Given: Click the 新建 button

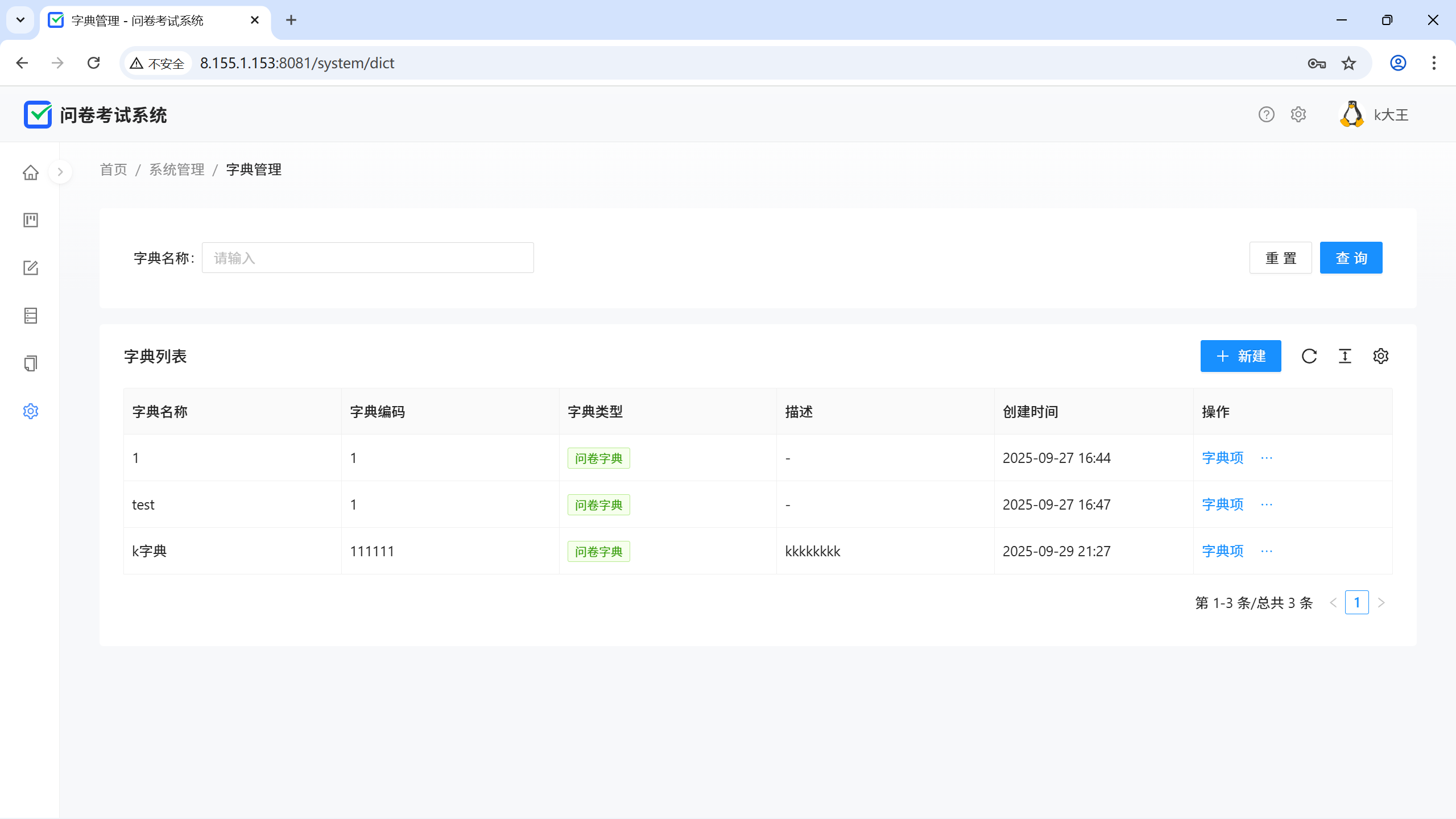Looking at the screenshot, I should click(1240, 356).
